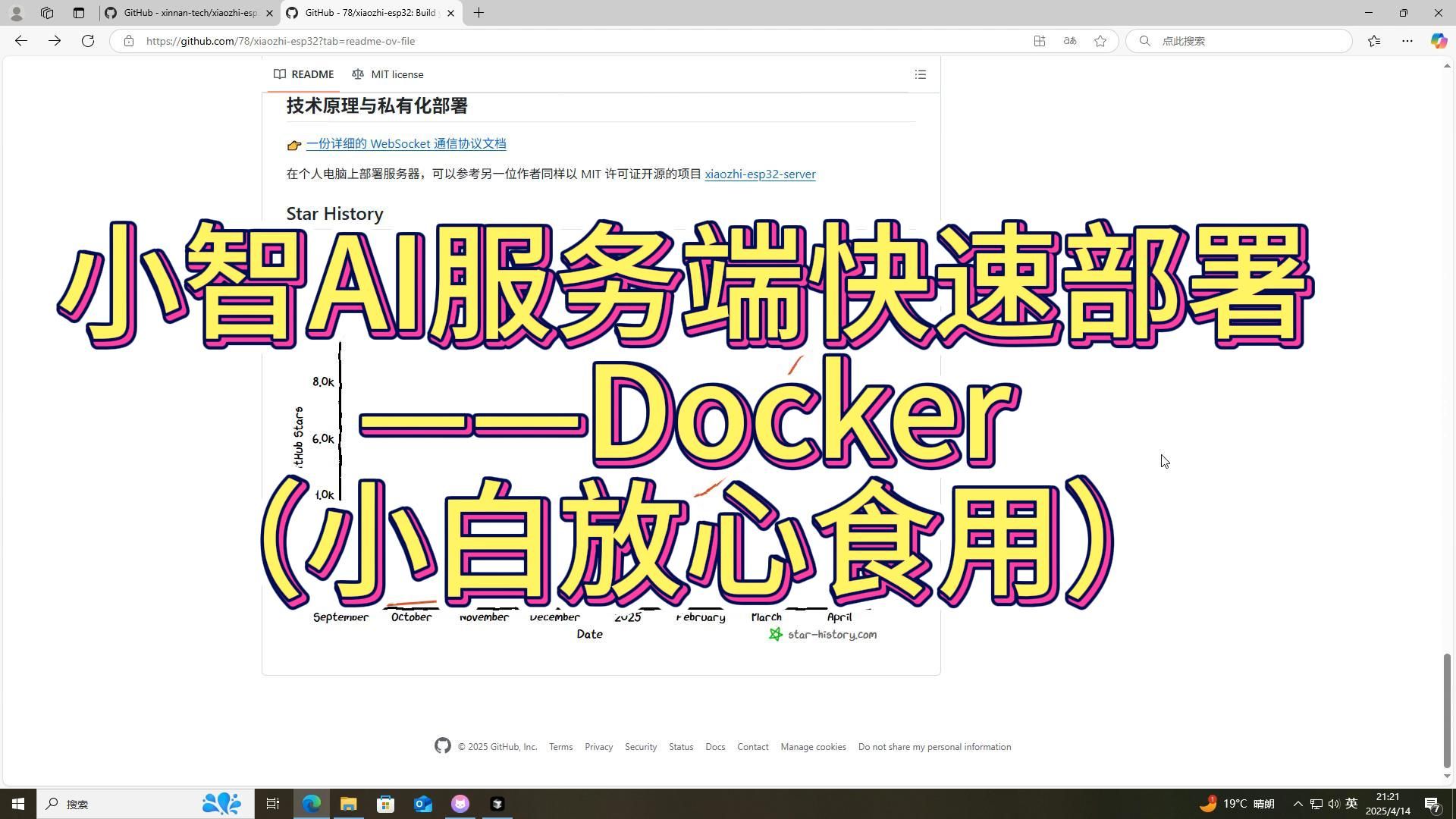Open the Copilot sidebar icon
The height and width of the screenshot is (819, 1456).
point(1438,41)
